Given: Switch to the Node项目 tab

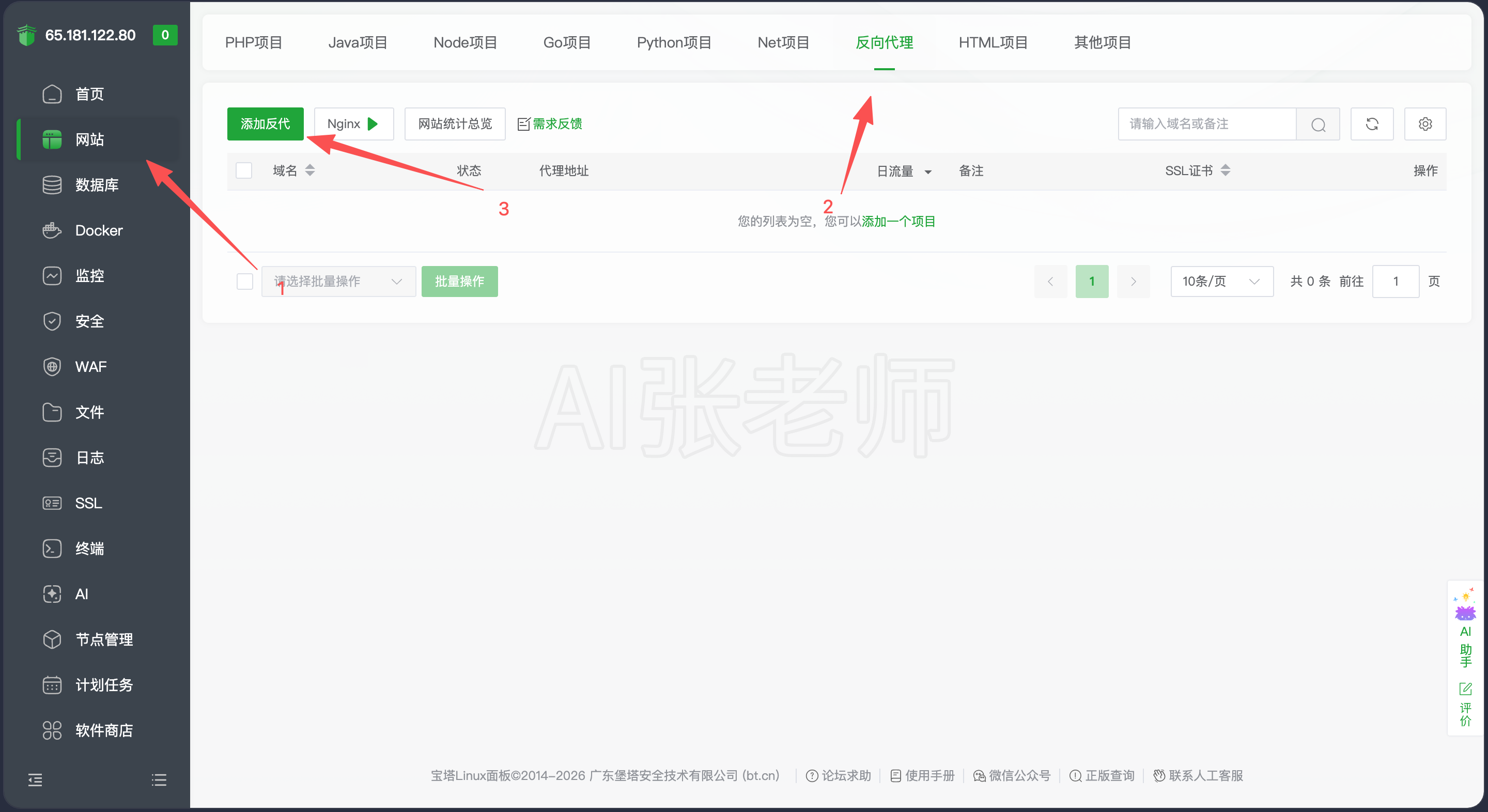Looking at the screenshot, I should pyautogui.click(x=466, y=43).
